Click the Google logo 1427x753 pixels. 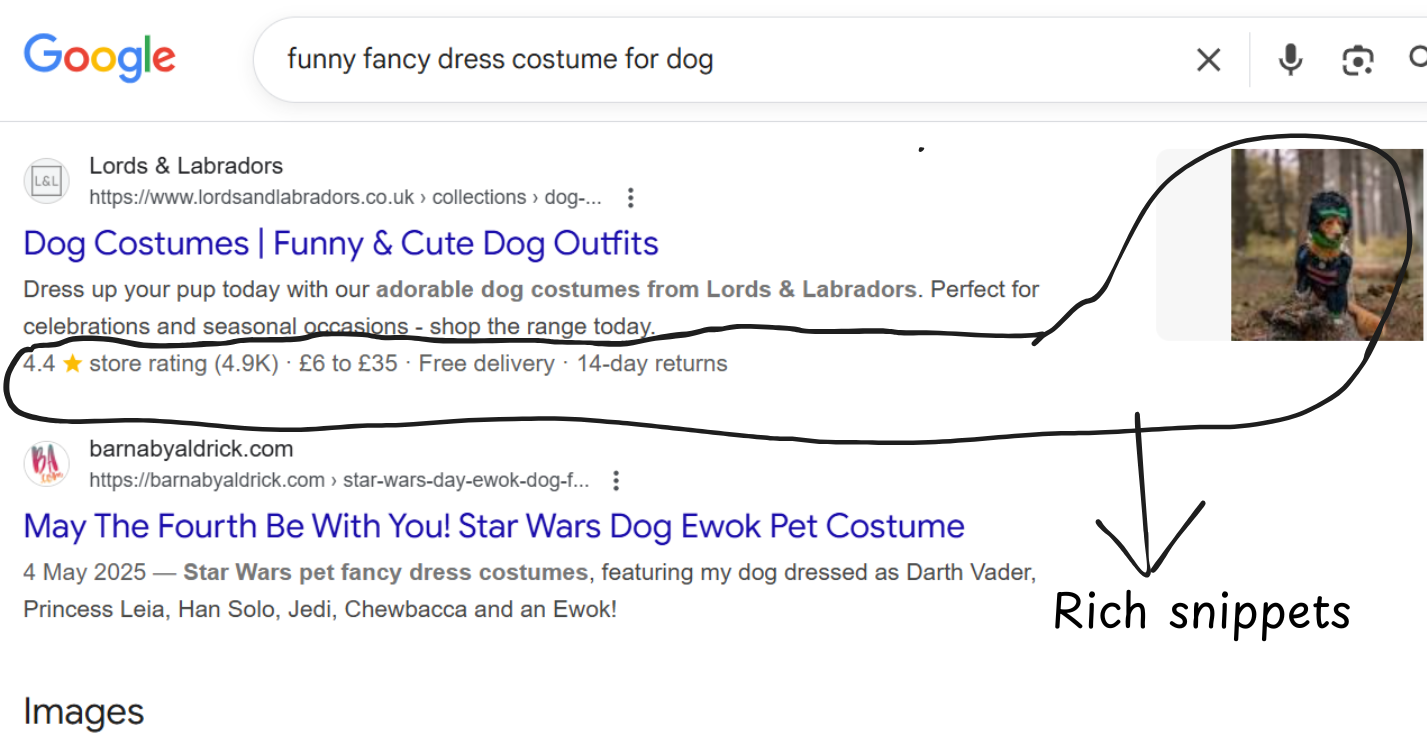100,58
